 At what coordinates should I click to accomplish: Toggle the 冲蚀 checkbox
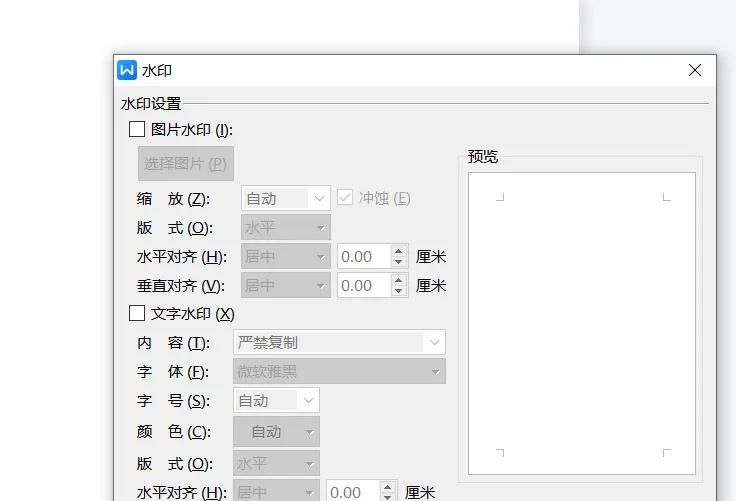346,198
